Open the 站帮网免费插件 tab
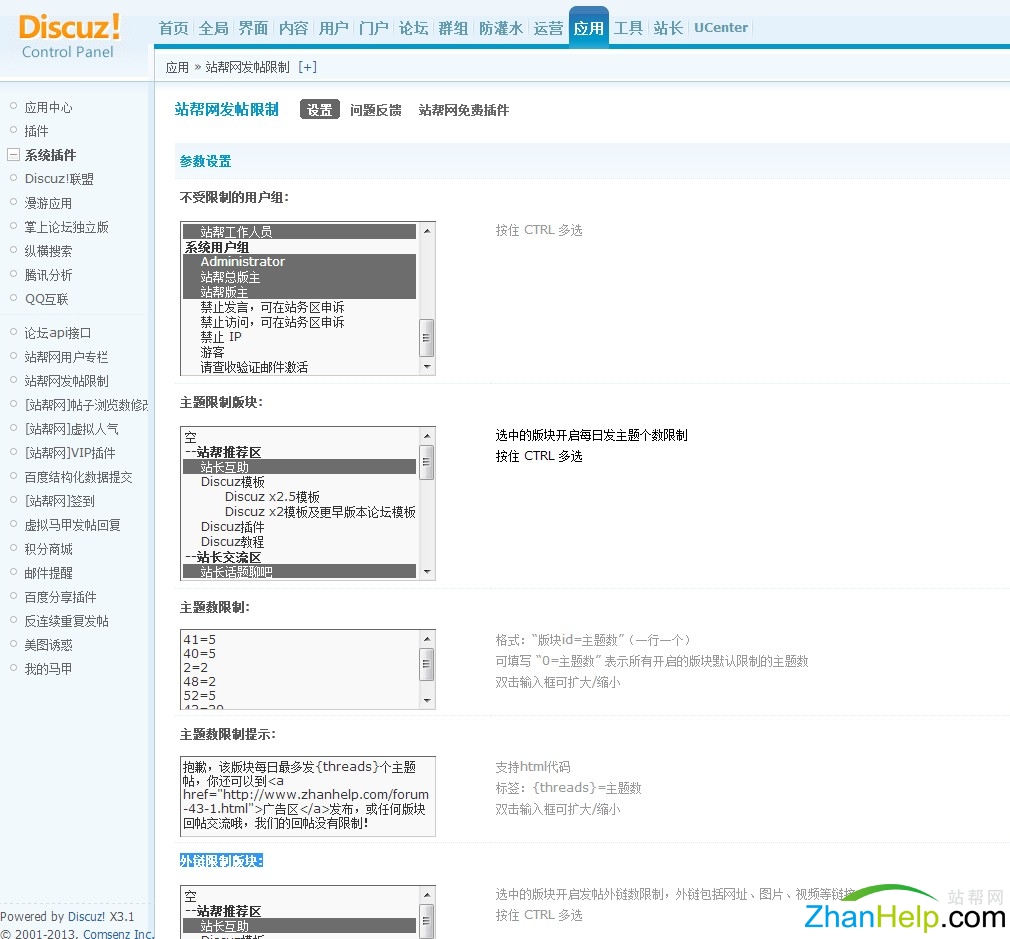 [x=463, y=110]
